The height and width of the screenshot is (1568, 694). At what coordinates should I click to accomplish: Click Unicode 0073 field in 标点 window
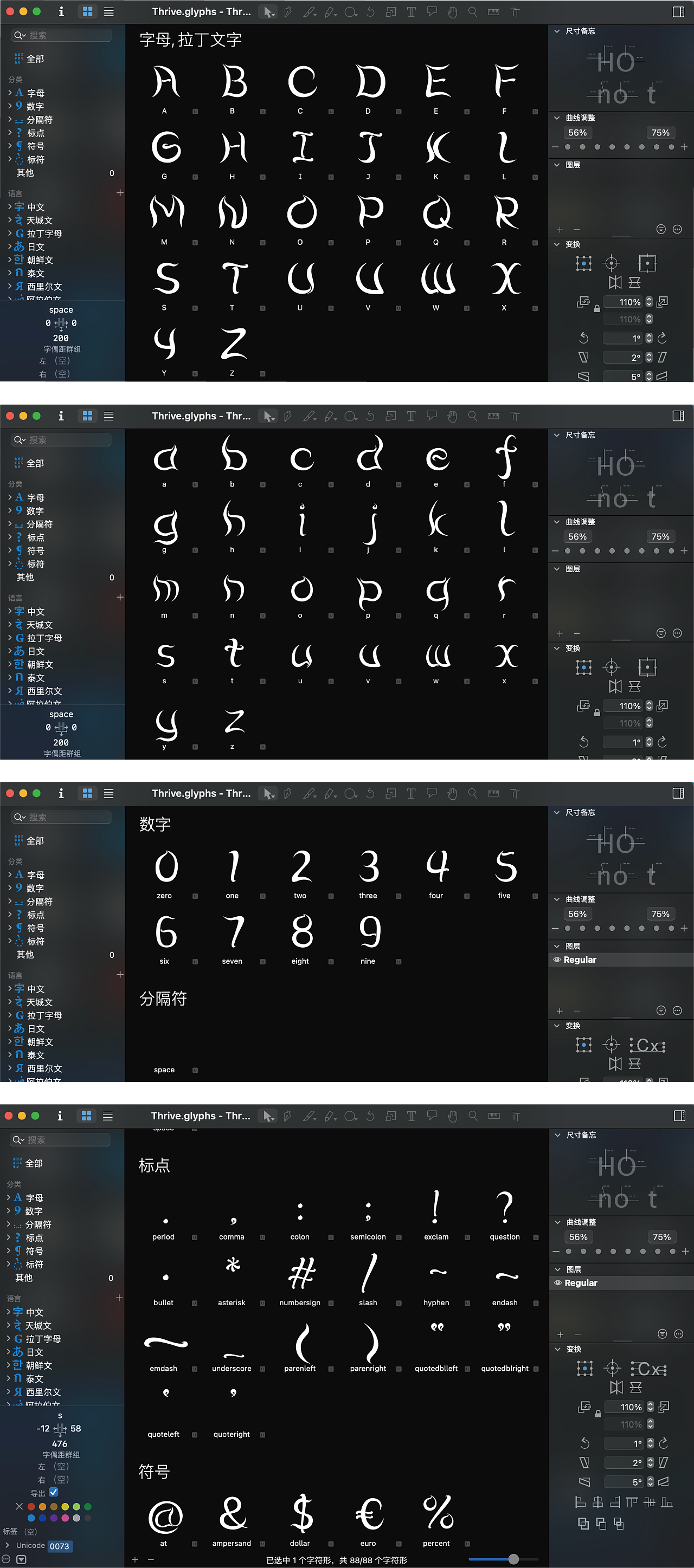coord(60,1546)
